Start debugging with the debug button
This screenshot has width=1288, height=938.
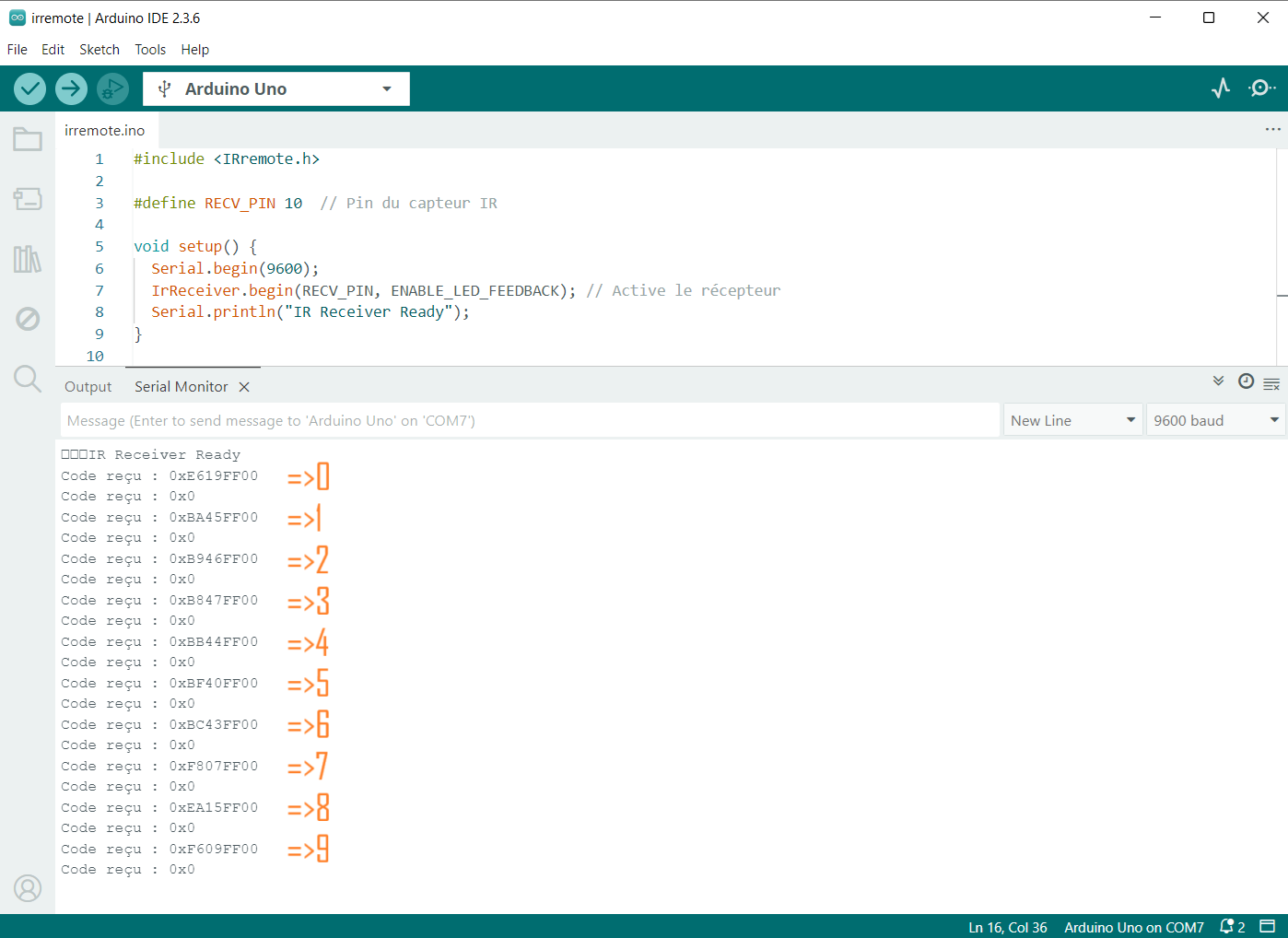pyautogui.click(x=112, y=88)
